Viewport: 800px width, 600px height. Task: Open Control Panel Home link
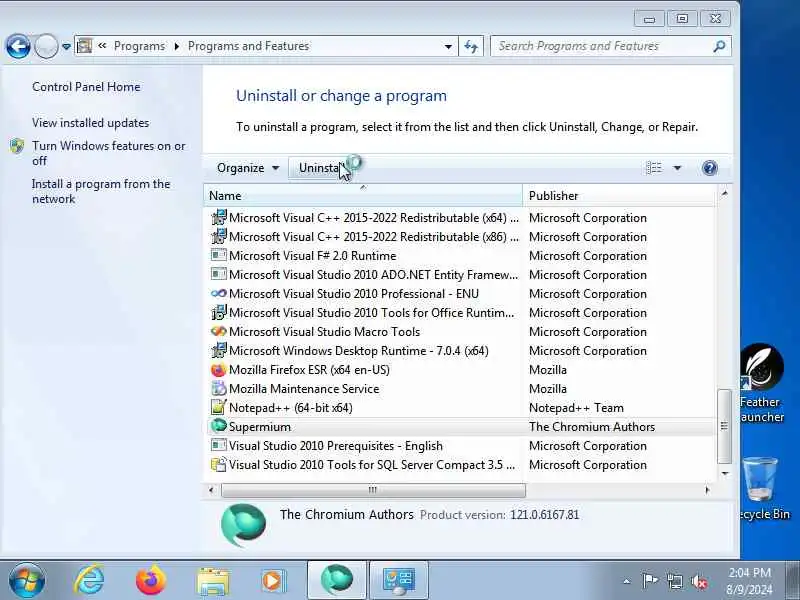pos(86,87)
